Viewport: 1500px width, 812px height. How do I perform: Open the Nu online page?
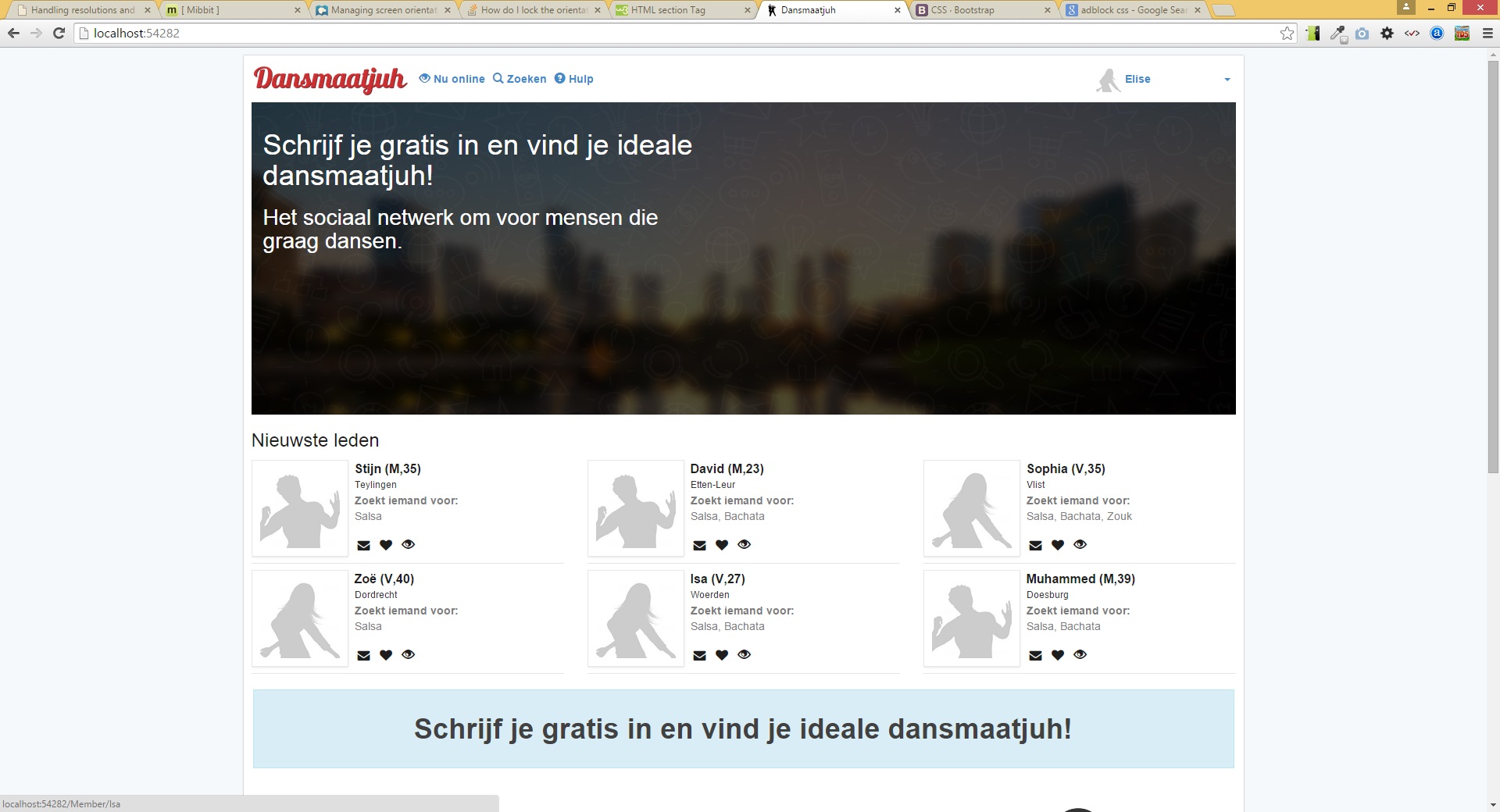tap(452, 79)
